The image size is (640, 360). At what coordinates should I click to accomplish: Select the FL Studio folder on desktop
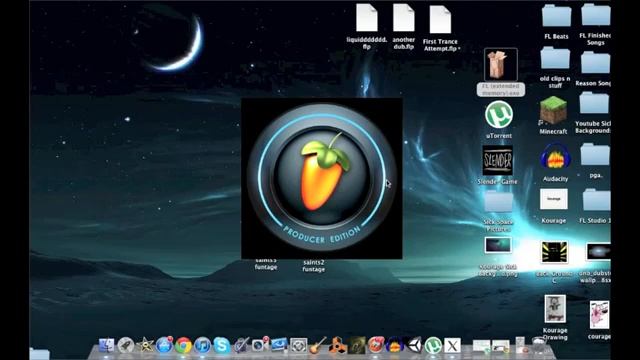tap(596, 200)
